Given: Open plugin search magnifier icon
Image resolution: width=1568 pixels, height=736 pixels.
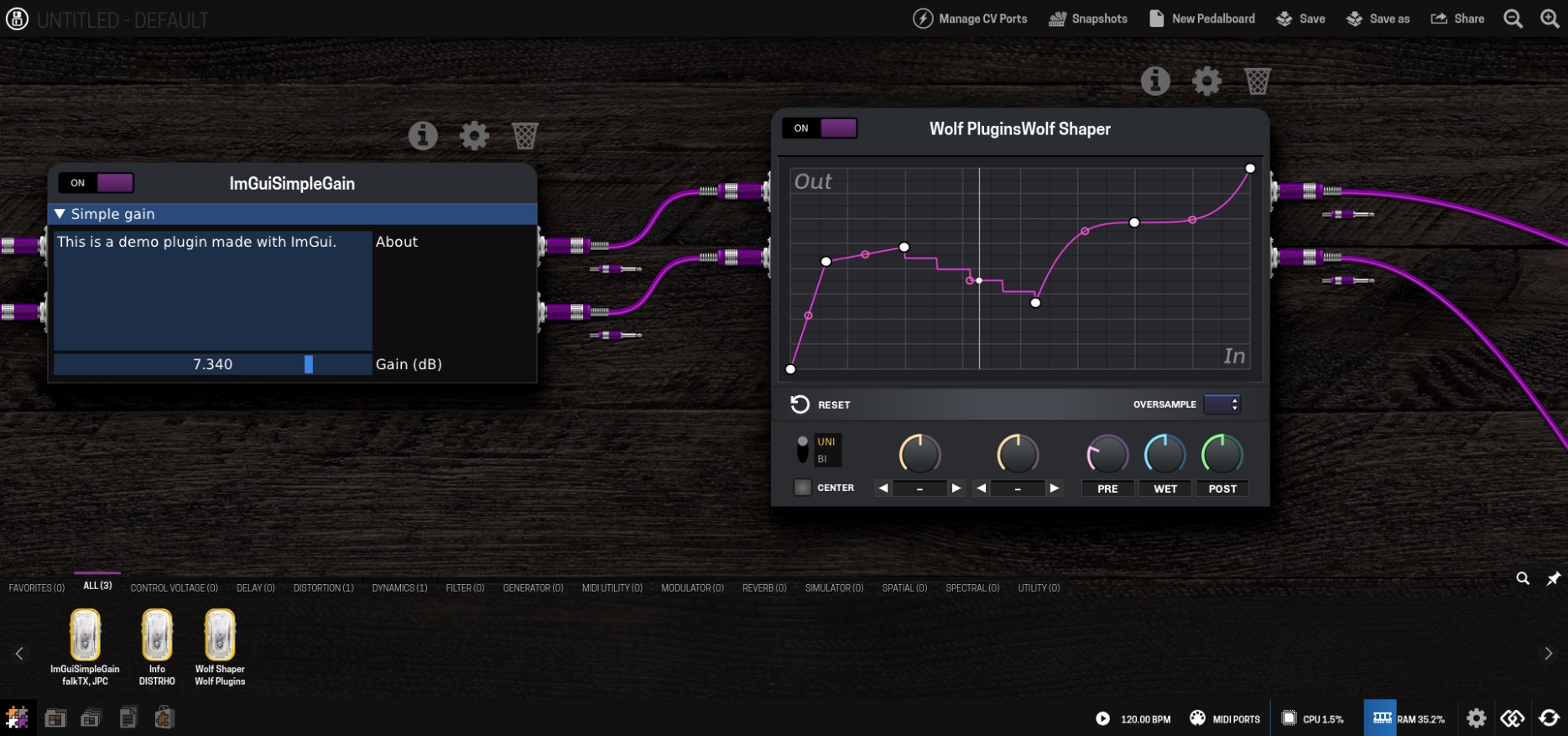Looking at the screenshot, I should coord(1523,578).
